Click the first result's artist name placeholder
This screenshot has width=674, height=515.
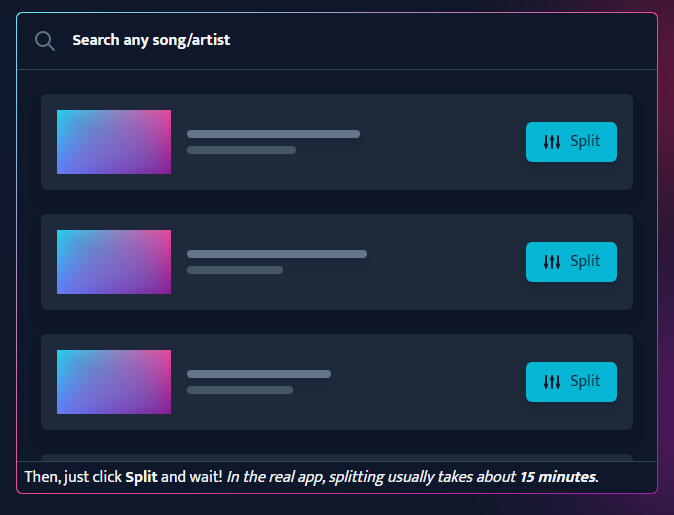241,150
